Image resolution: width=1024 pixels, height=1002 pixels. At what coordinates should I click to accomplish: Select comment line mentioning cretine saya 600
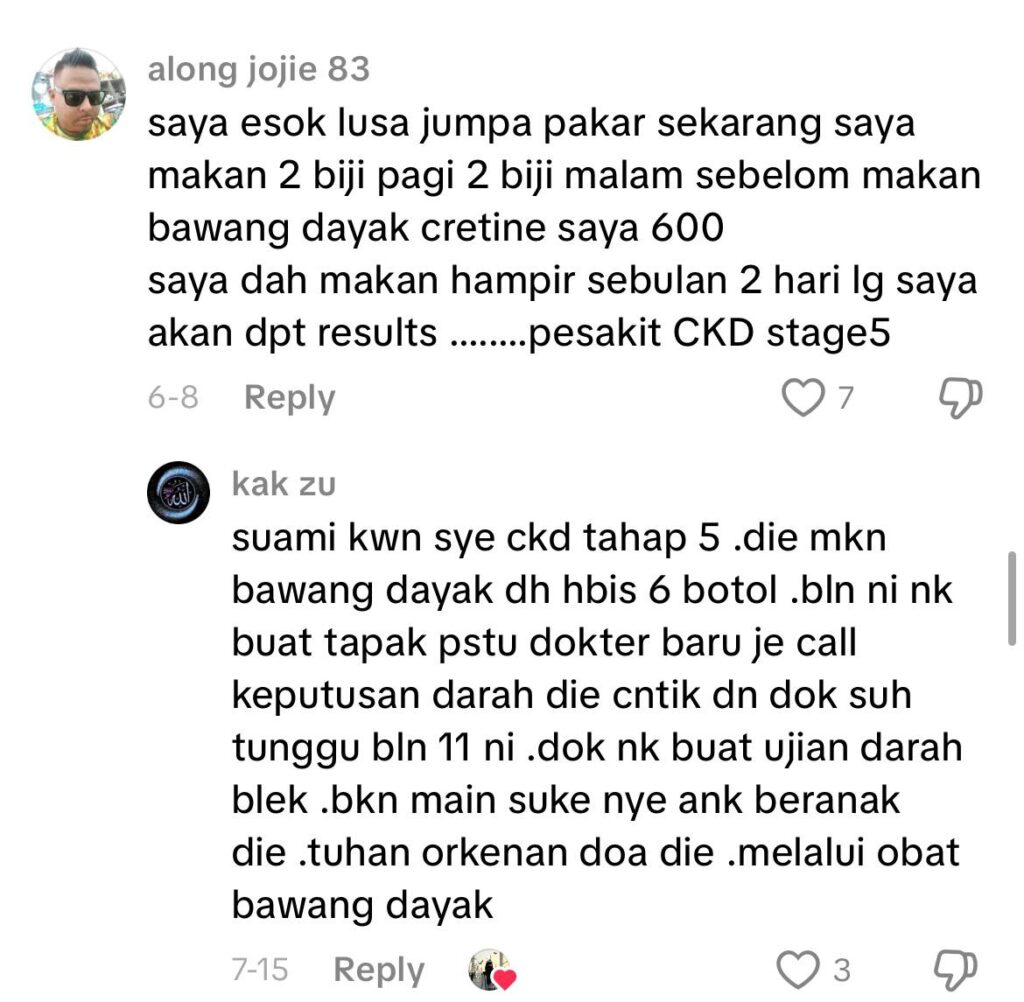point(436,229)
